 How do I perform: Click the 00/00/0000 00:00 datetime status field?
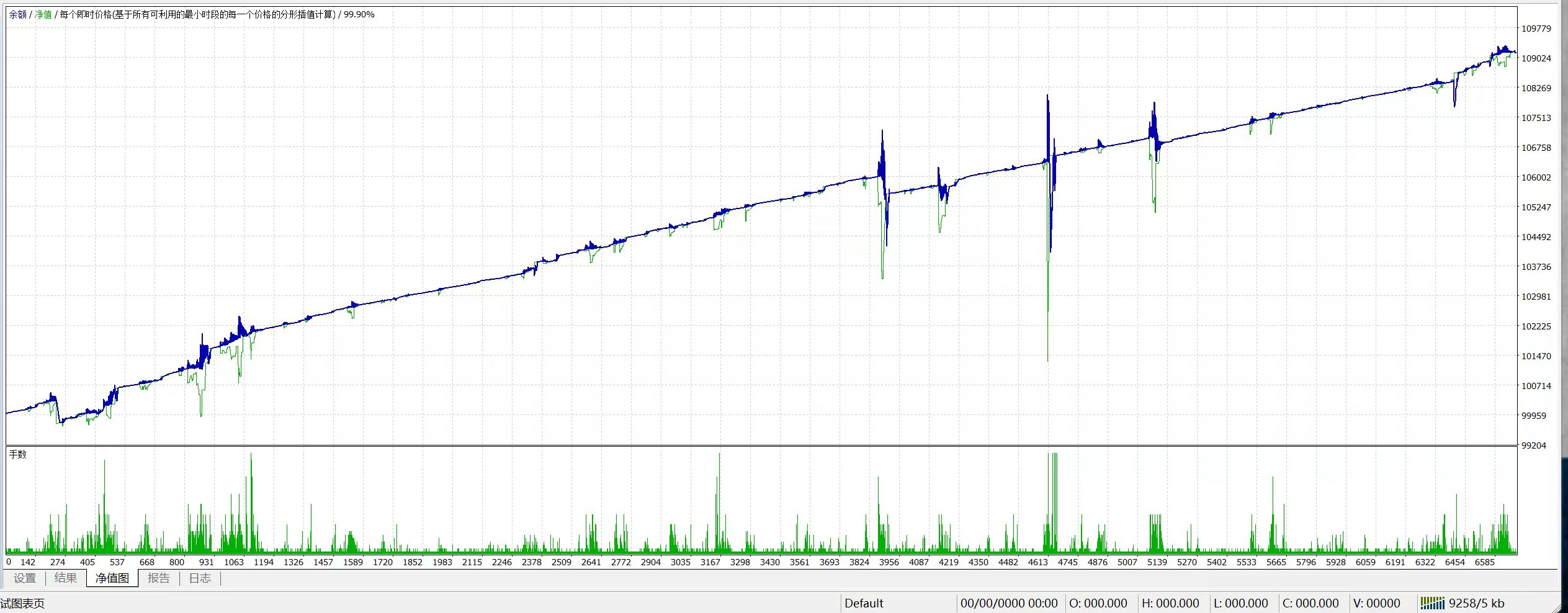coord(1009,603)
